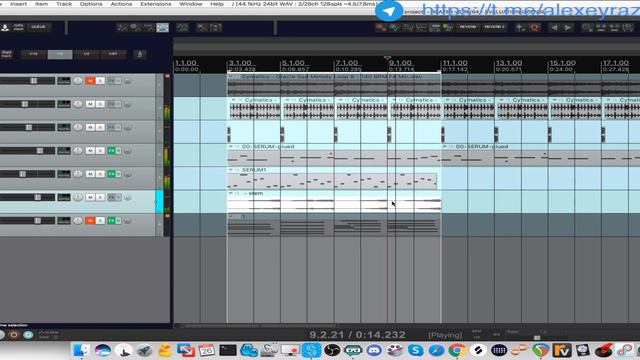
Task: Open routing button on the SERUM1 track
Action: point(64,174)
